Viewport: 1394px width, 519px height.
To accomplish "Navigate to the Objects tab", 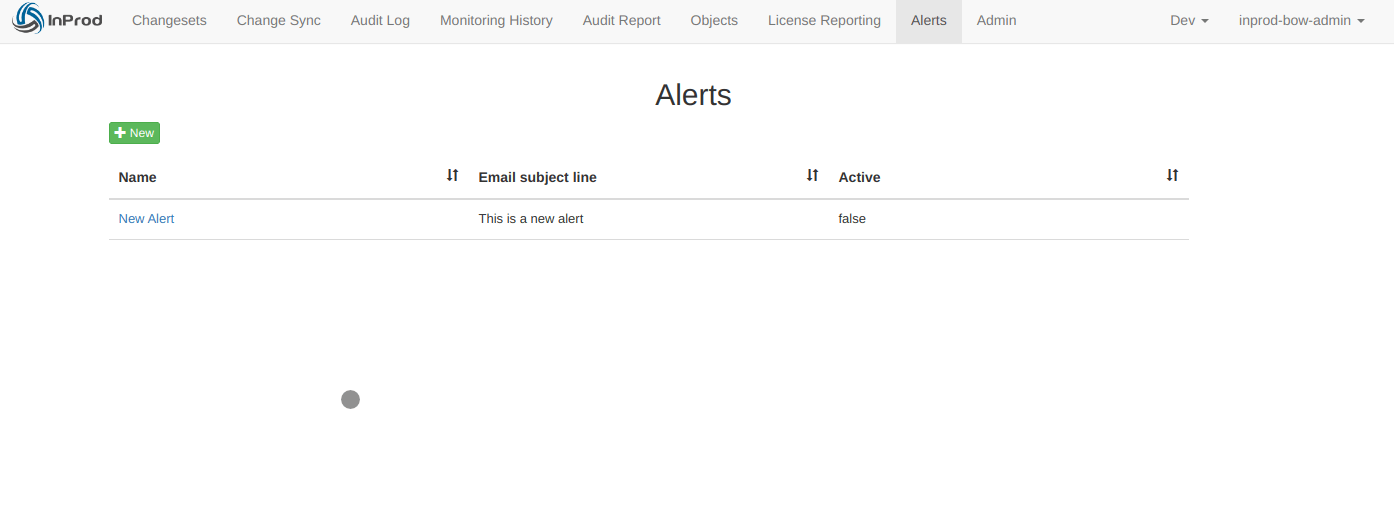I will [x=714, y=21].
